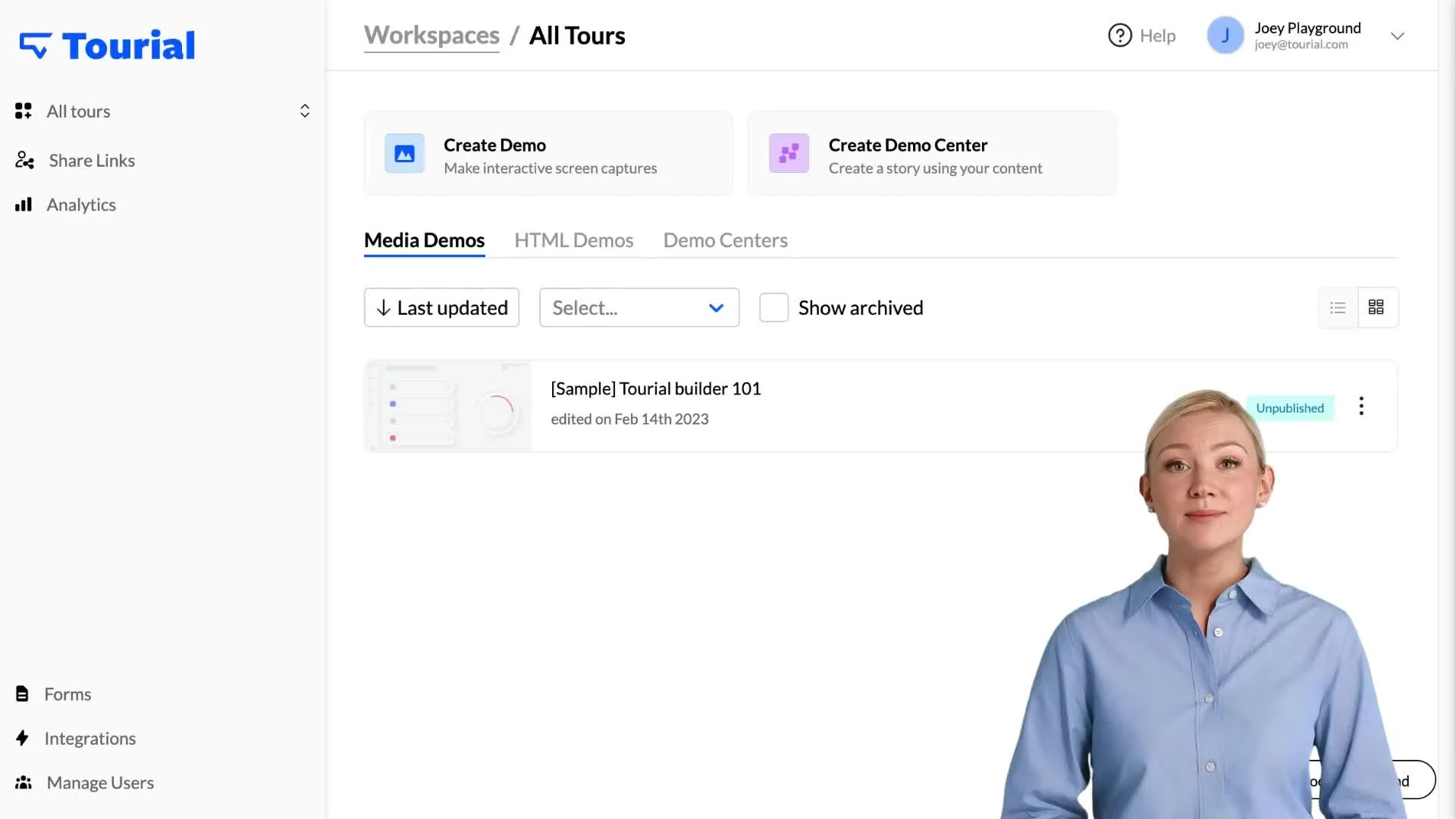Viewport: 1456px width, 819px height.
Task: Click the Forms document icon
Action: [22, 694]
